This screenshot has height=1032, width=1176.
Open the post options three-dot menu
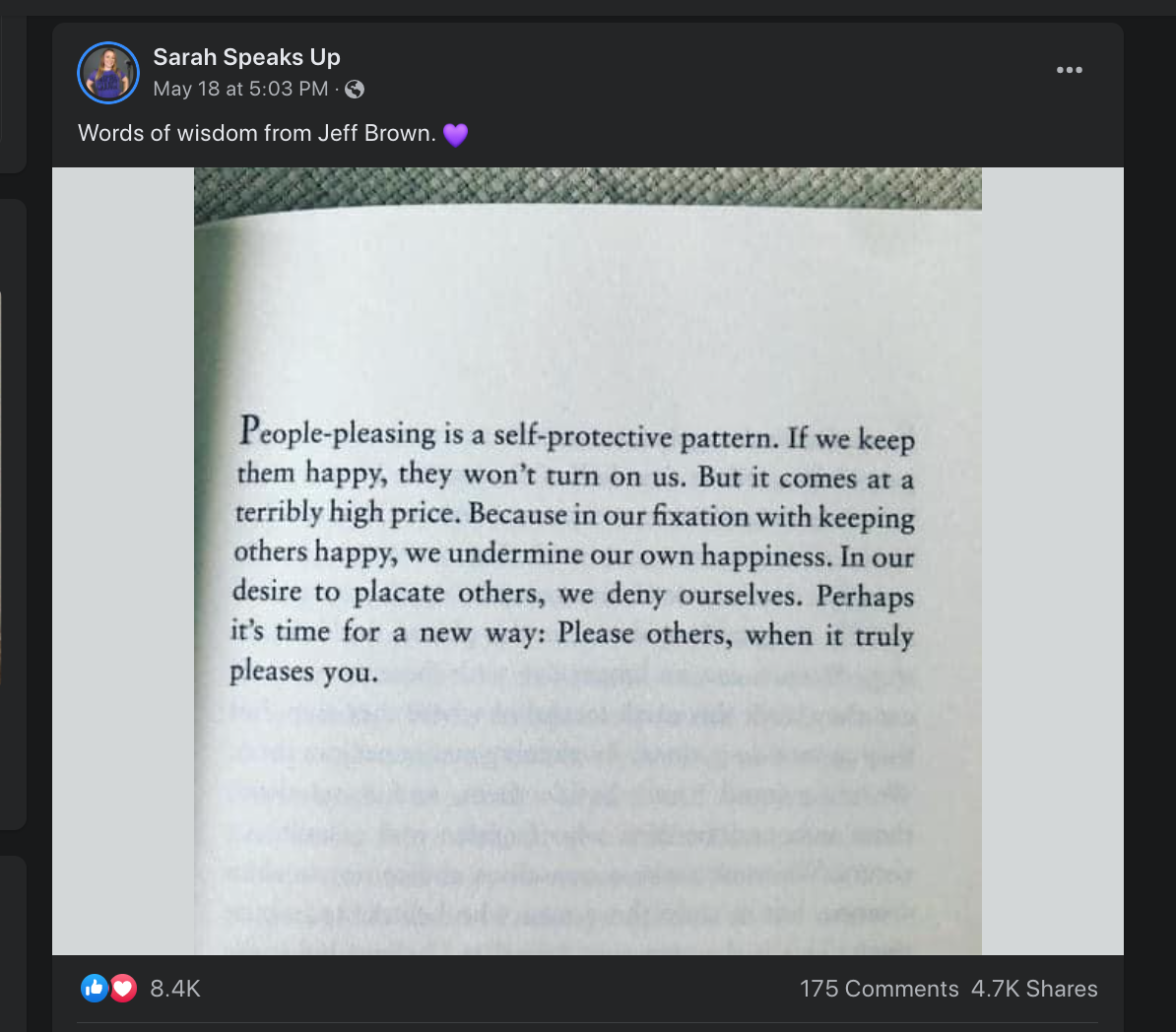click(x=1069, y=70)
